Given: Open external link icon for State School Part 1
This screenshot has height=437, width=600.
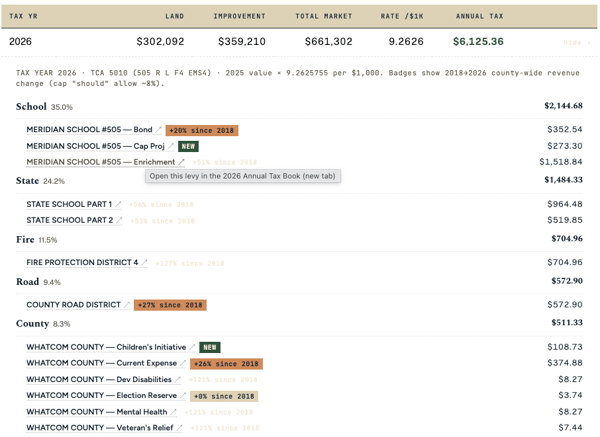Looking at the screenshot, I should click(x=118, y=204).
